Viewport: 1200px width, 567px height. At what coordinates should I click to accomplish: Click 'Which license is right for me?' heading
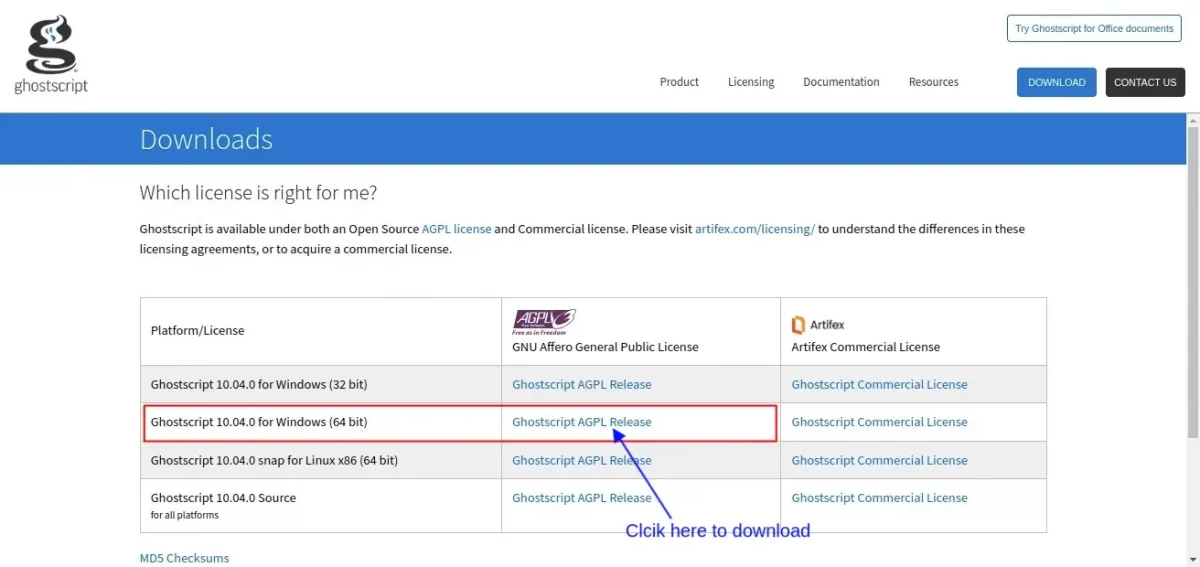click(258, 192)
